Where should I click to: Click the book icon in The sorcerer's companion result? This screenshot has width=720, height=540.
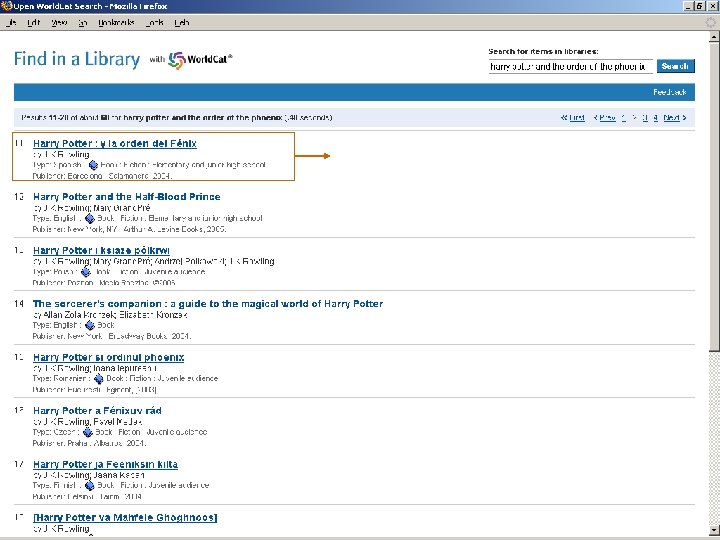(x=90, y=325)
